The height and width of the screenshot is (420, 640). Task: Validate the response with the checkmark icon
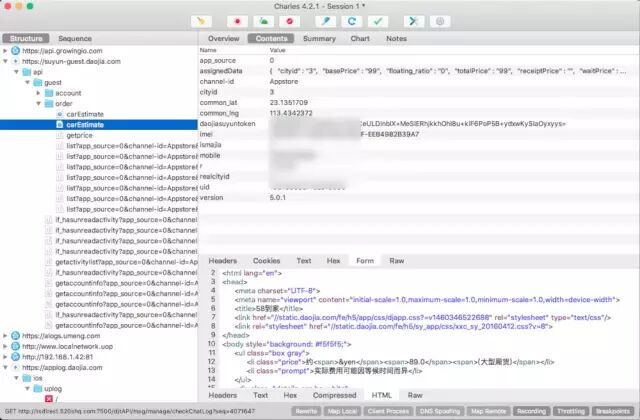point(378,21)
